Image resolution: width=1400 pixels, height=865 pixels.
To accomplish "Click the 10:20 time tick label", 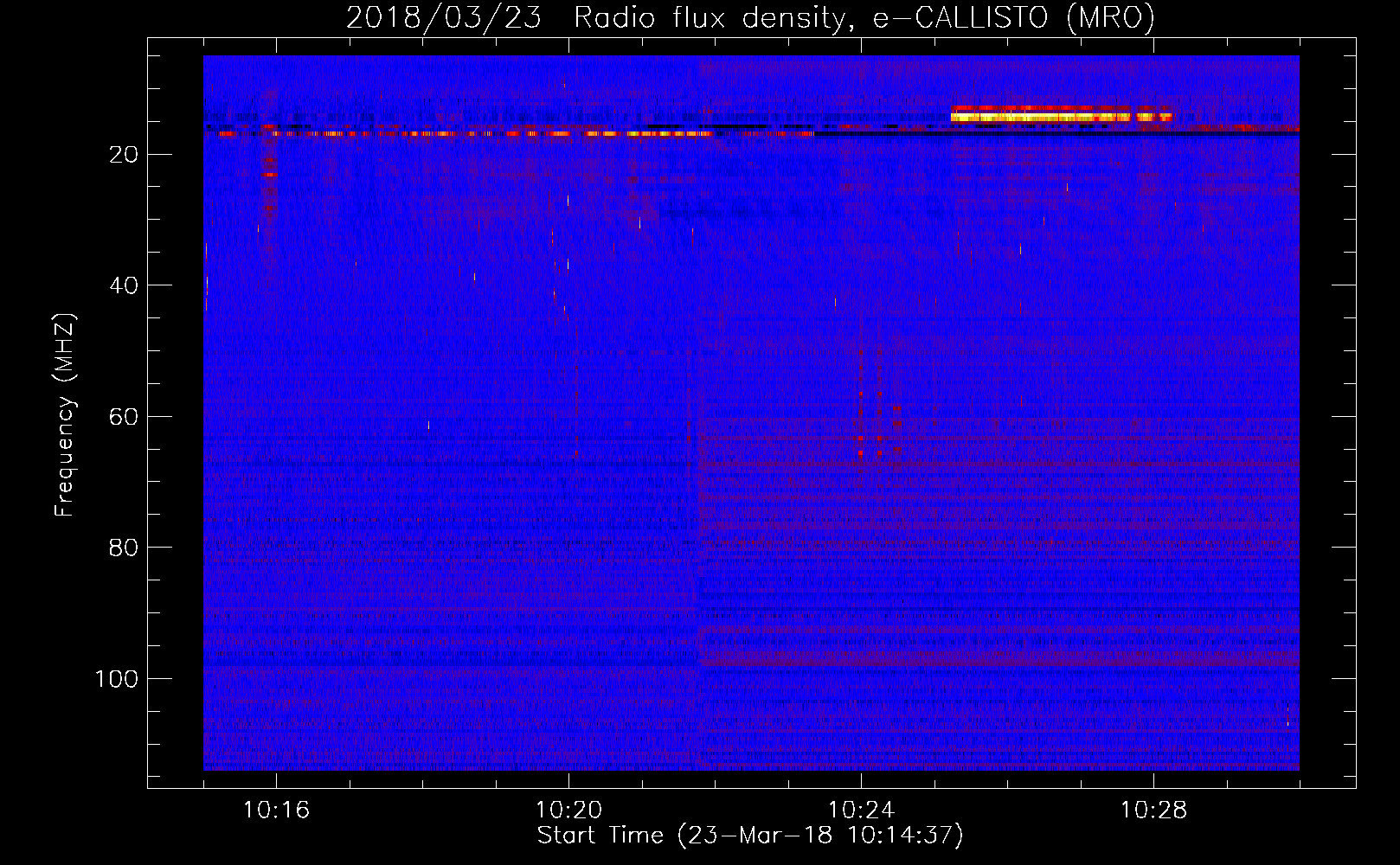I will (568, 811).
